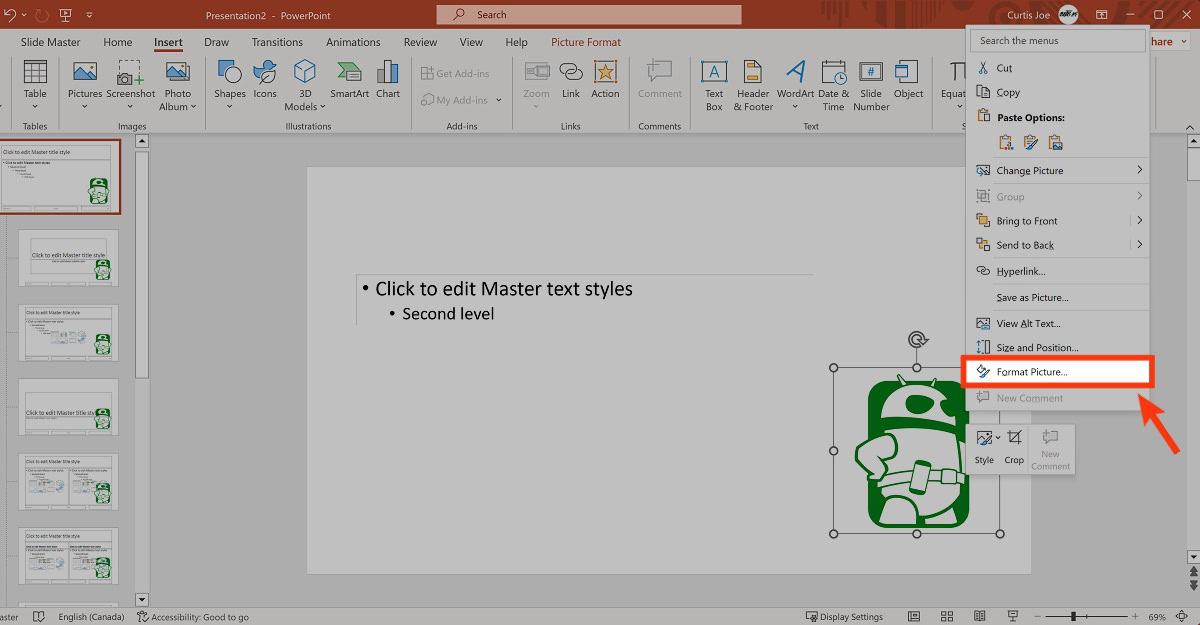The width and height of the screenshot is (1200, 625).
Task: Click the rotate handle above the picture
Action: [x=917, y=340]
